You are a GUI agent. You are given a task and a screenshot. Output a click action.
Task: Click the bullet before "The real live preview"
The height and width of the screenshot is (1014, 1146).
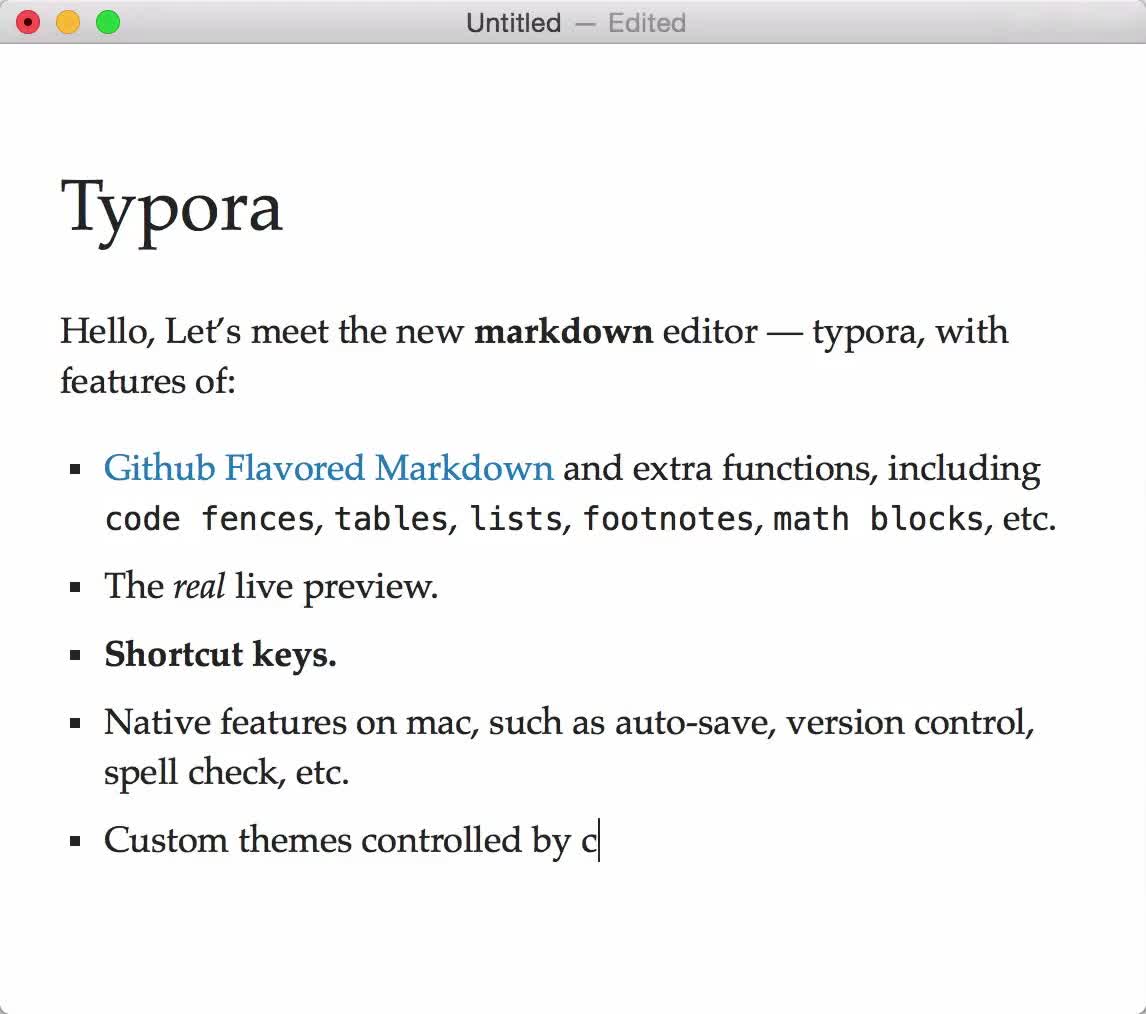[x=75, y=587]
